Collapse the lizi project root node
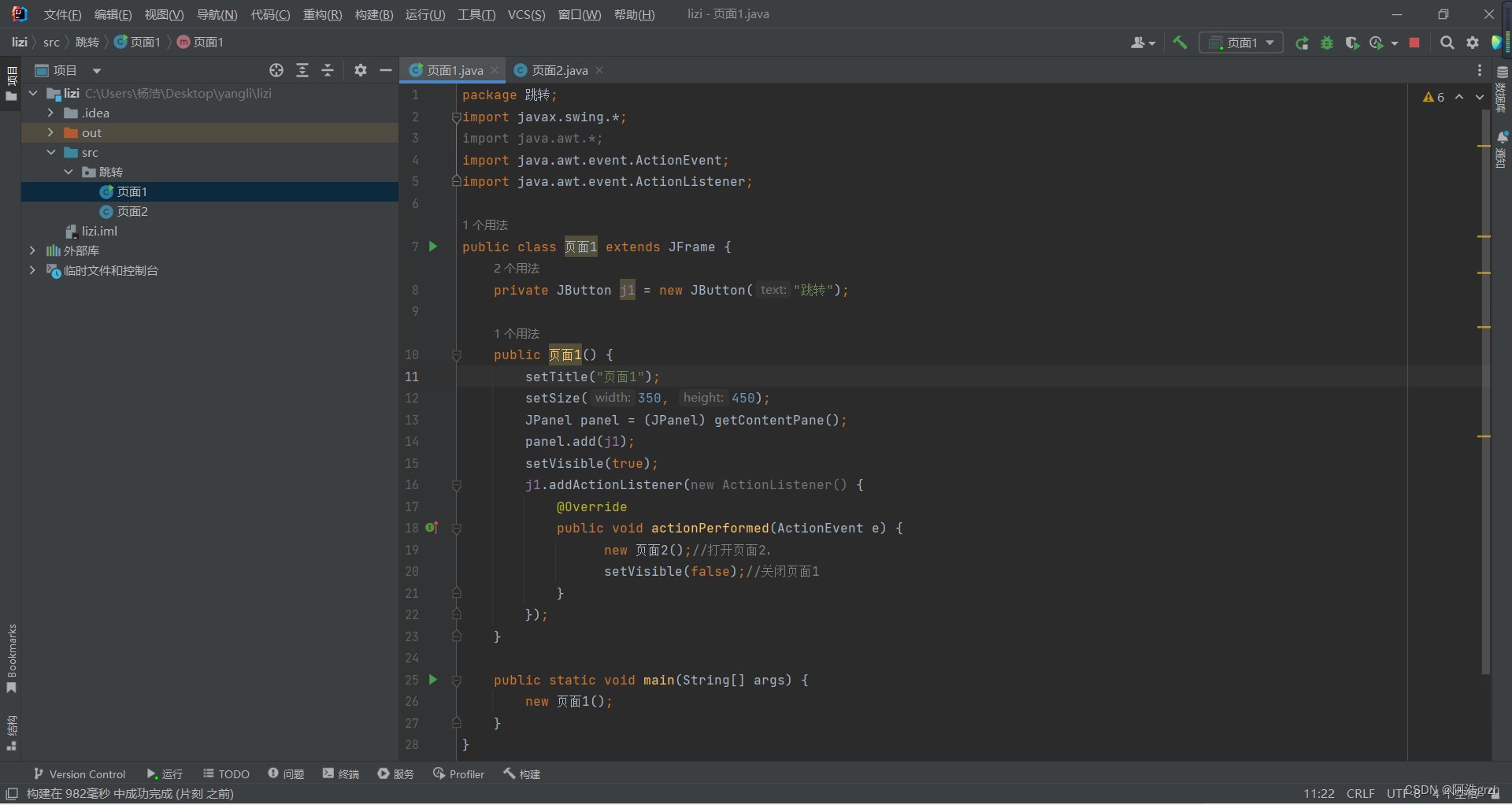The image size is (1512, 805). click(33, 93)
